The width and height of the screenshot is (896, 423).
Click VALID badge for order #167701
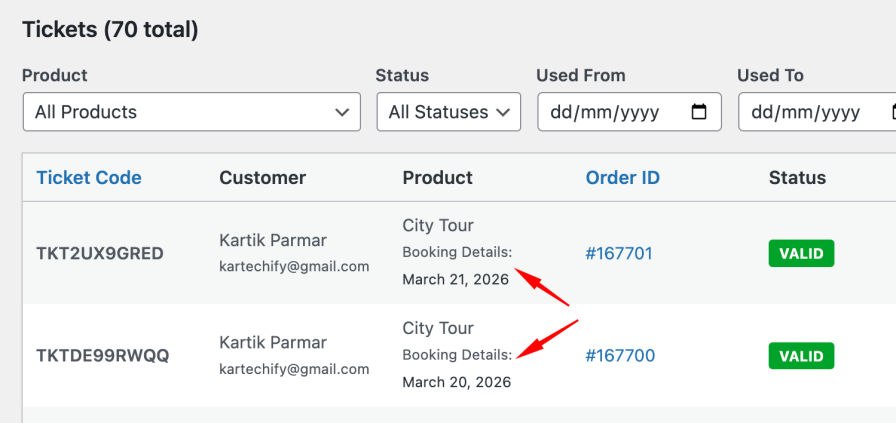801,254
